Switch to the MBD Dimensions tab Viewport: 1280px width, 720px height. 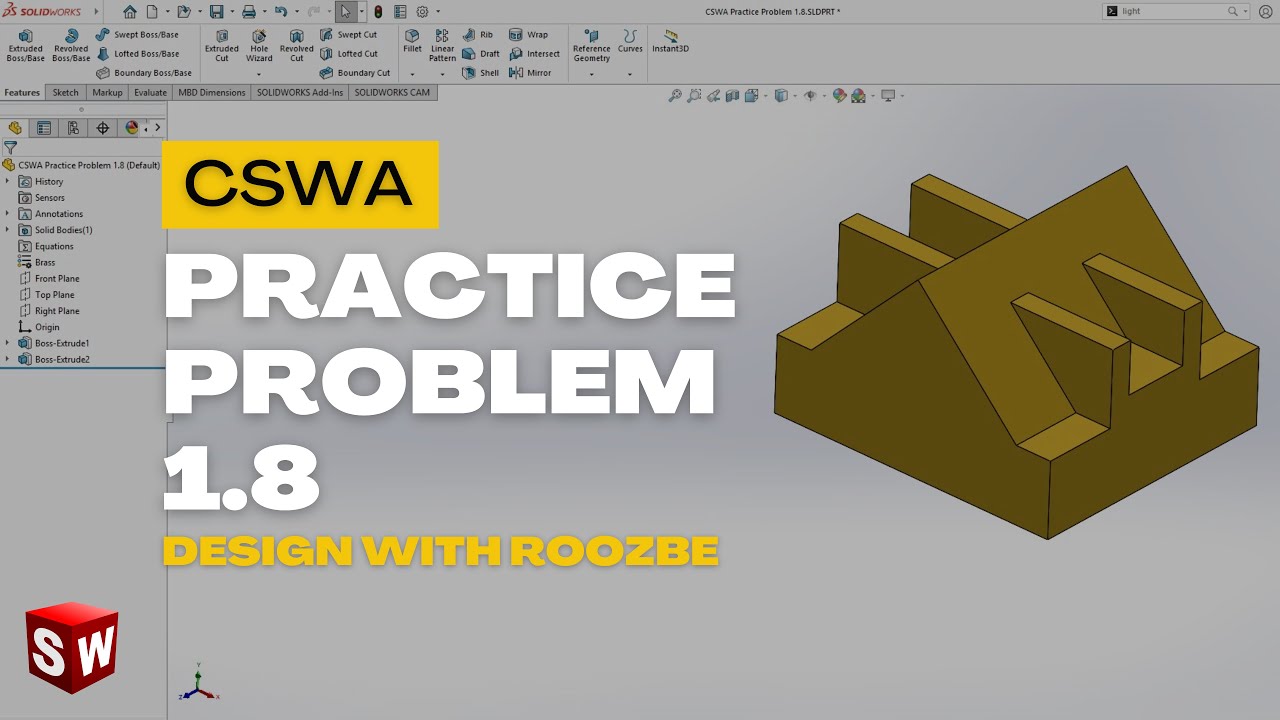[x=211, y=93]
